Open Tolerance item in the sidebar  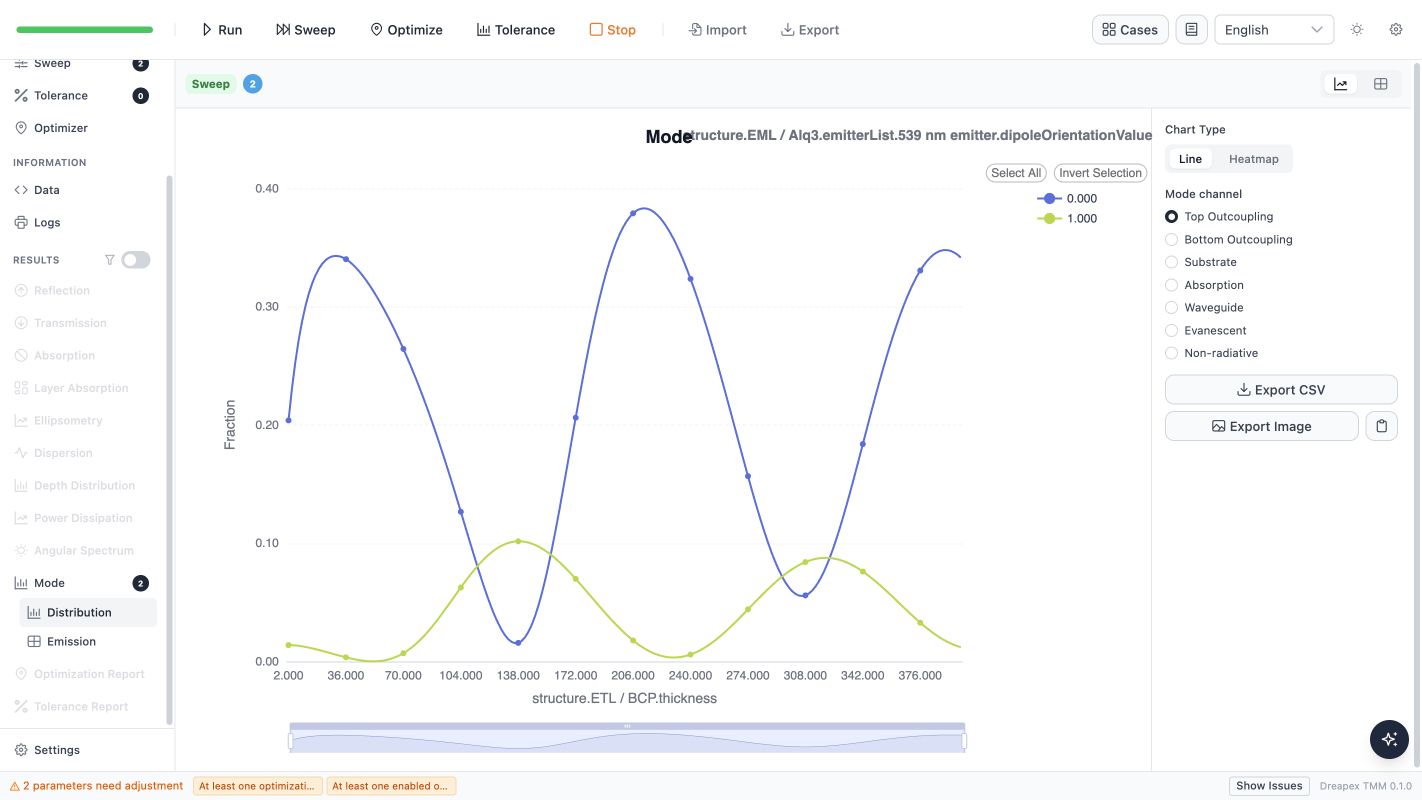[80, 96]
